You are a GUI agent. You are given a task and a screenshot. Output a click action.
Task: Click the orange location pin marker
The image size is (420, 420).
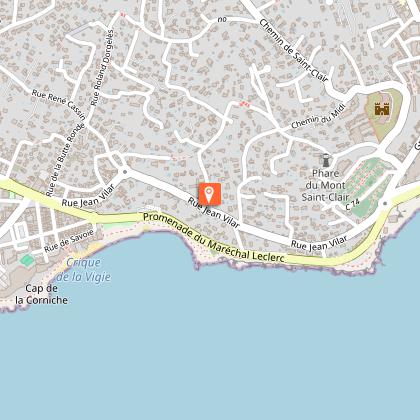pyautogui.click(x=210, y=194)
